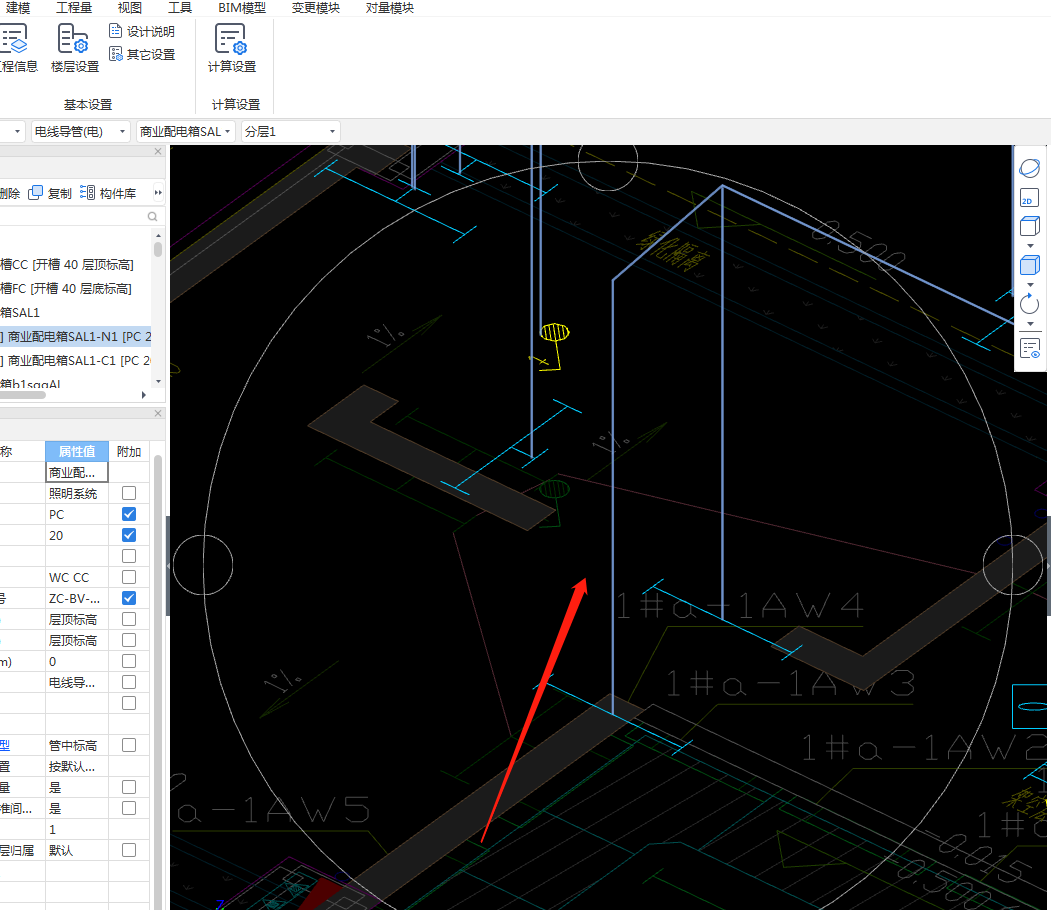Screen dimensions: 1051x910
Task: Uncheck the ZC-BV attach checkbox
Action: tap(129, 598)
